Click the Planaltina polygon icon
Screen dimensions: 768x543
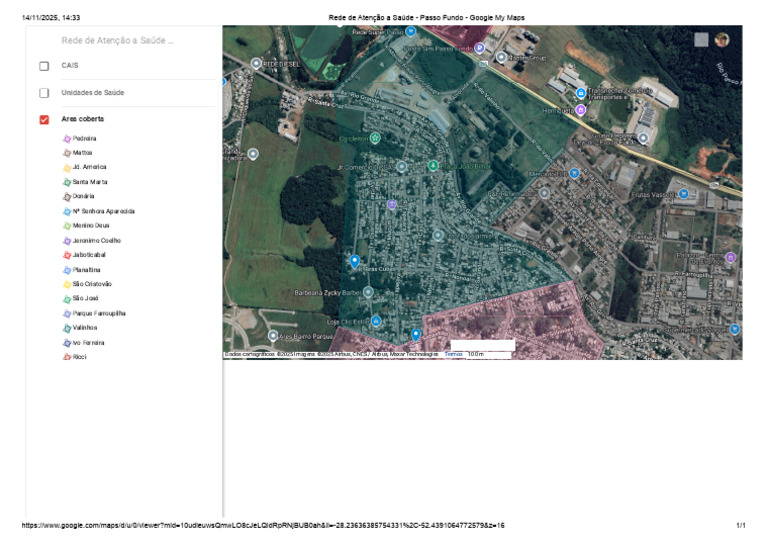(67, 270)
